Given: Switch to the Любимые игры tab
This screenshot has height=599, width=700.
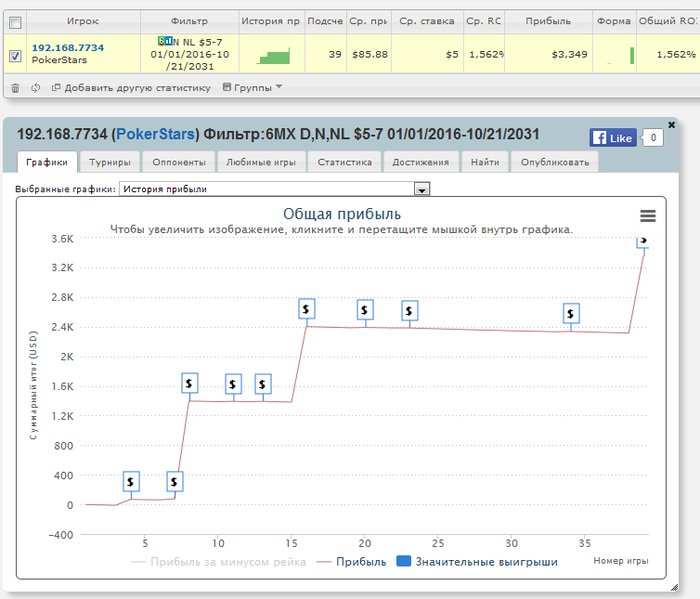Looking at the screenshot, I should [x=261, y=162].
